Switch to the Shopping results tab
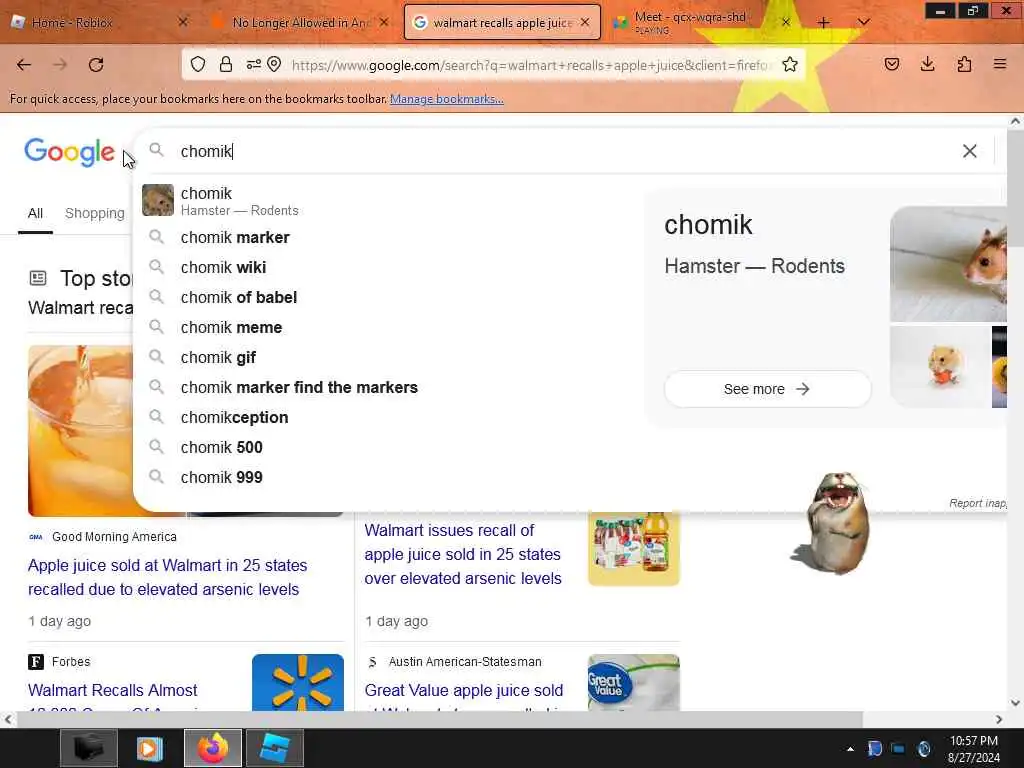 [95, 214]
